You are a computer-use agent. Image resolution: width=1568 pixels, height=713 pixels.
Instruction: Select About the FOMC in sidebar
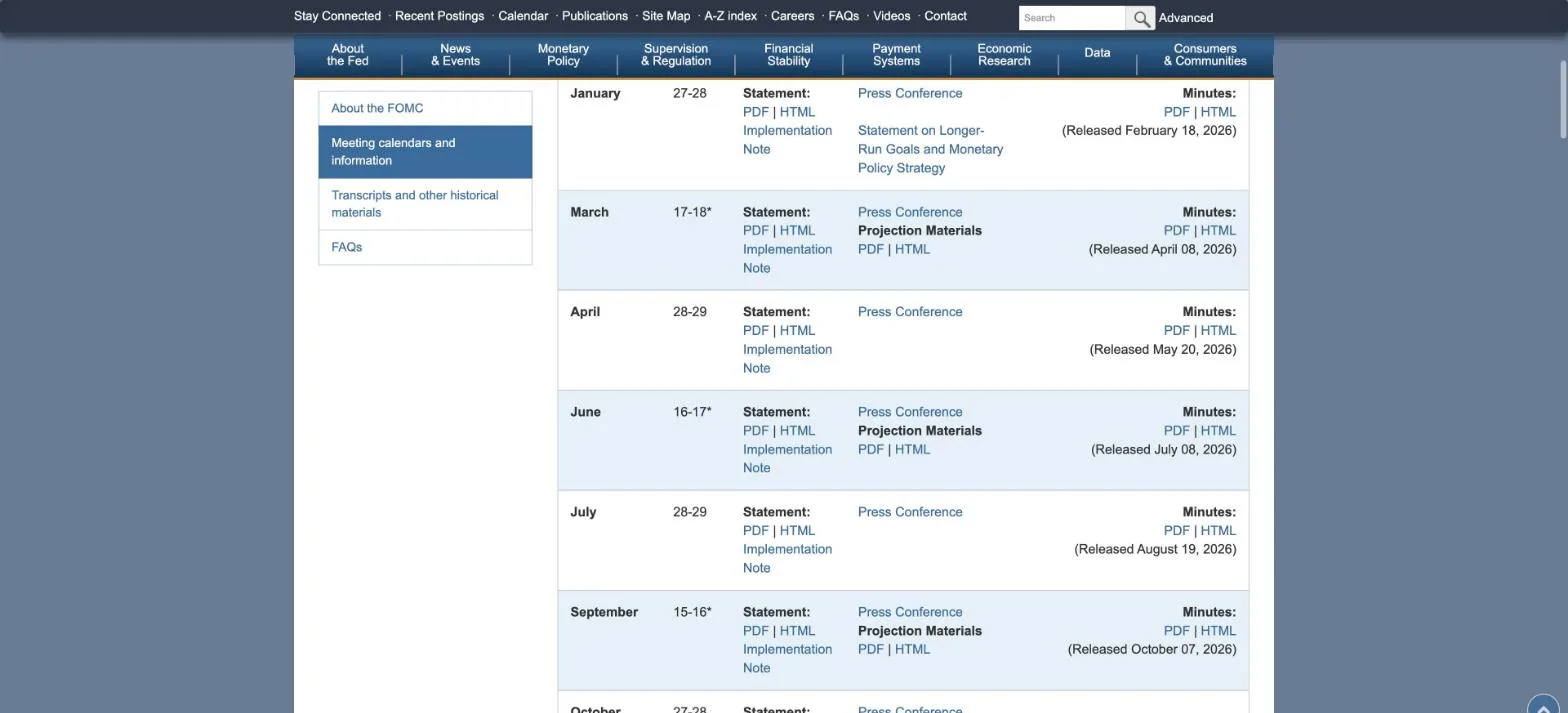425,108
